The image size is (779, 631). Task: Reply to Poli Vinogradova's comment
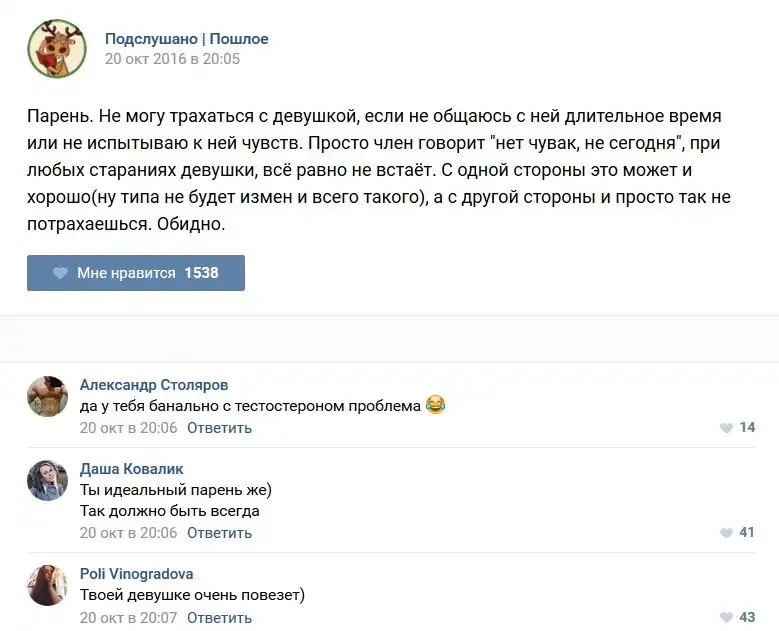click(219, 618)
